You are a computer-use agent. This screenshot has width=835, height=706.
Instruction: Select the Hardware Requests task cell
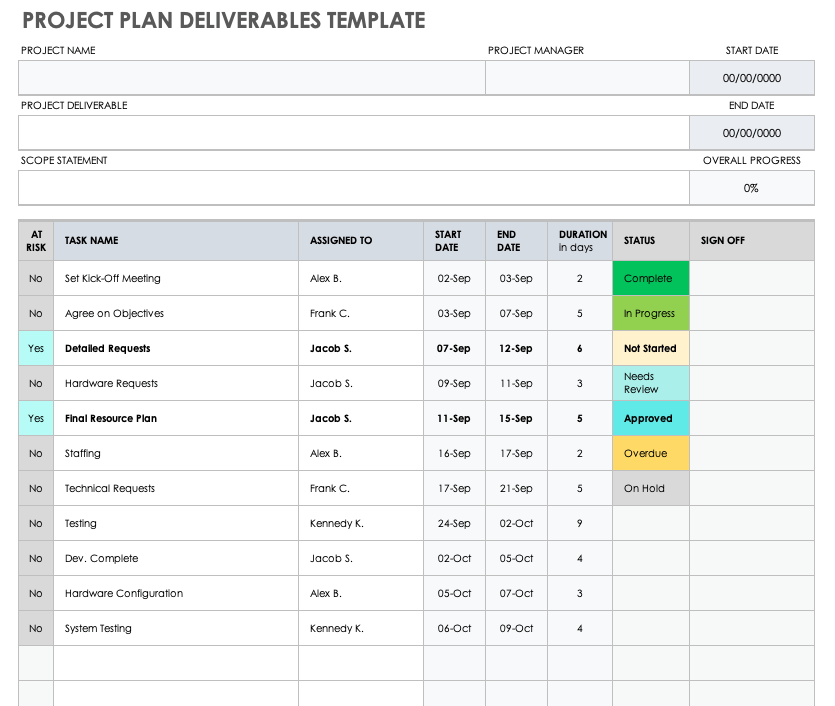(176, 383)
